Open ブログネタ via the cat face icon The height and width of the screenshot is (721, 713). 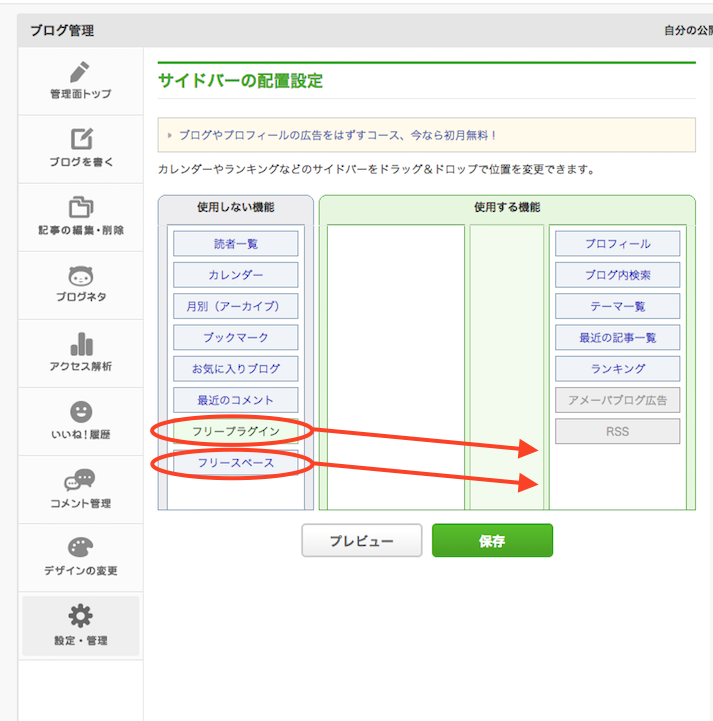click(81, 275)
